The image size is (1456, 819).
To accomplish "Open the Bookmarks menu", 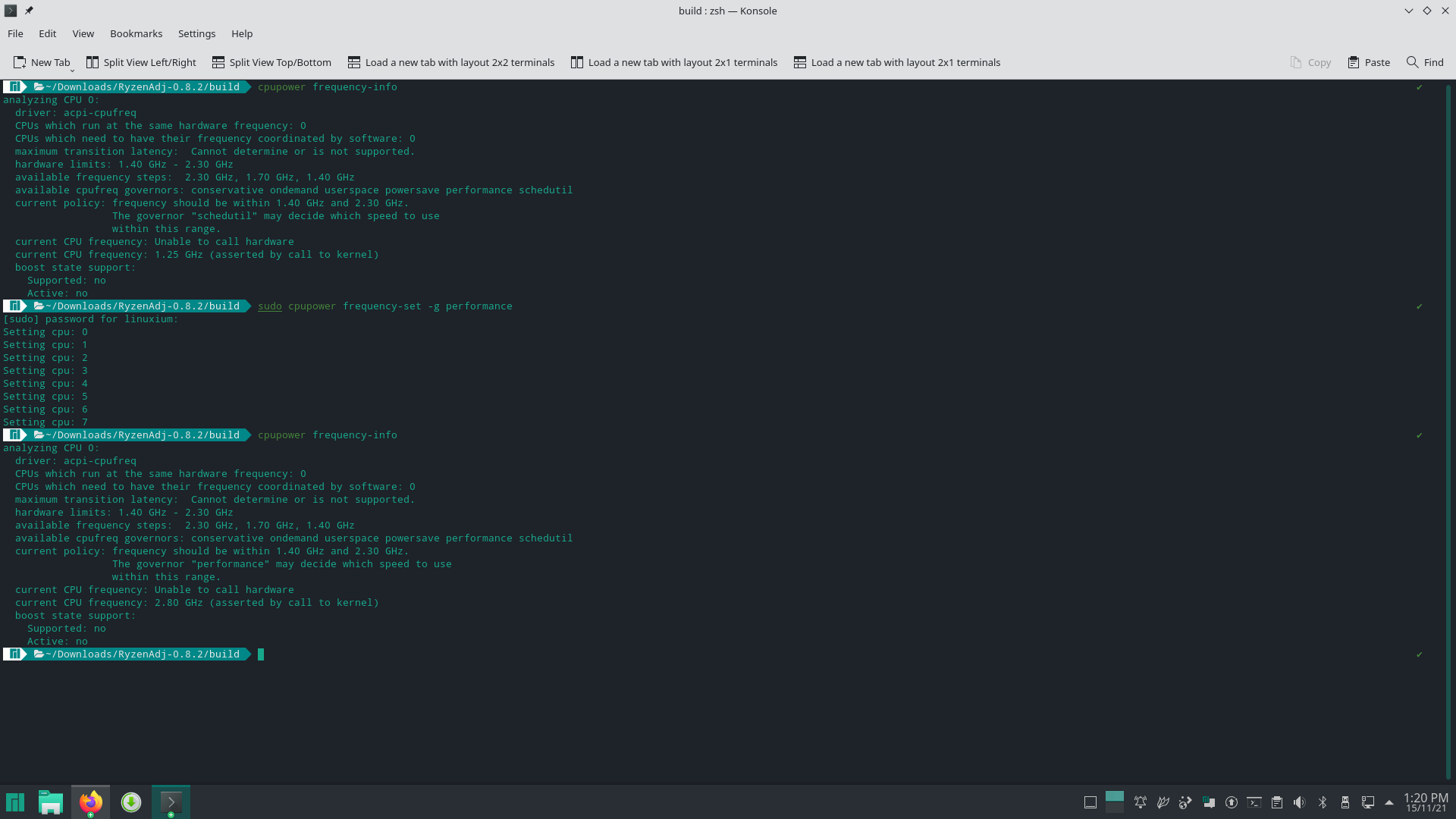I will tap(136, 33).
